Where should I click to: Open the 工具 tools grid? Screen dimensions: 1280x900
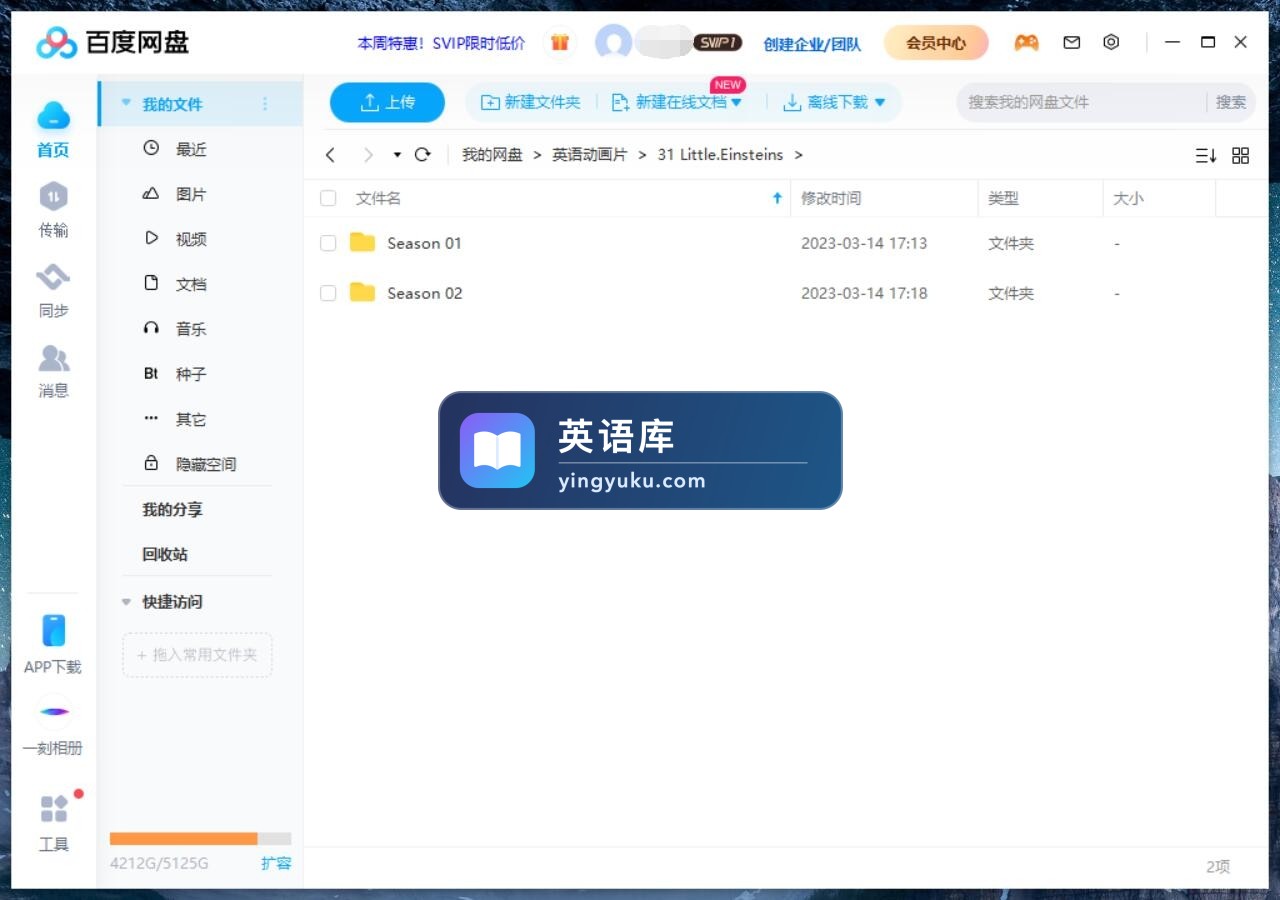[53, 808]
